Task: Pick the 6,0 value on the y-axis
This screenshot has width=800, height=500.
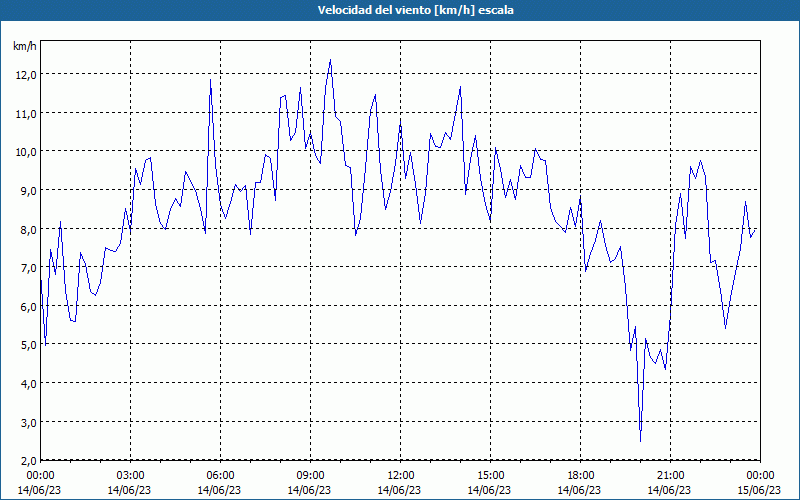Action: click(29, 307)
